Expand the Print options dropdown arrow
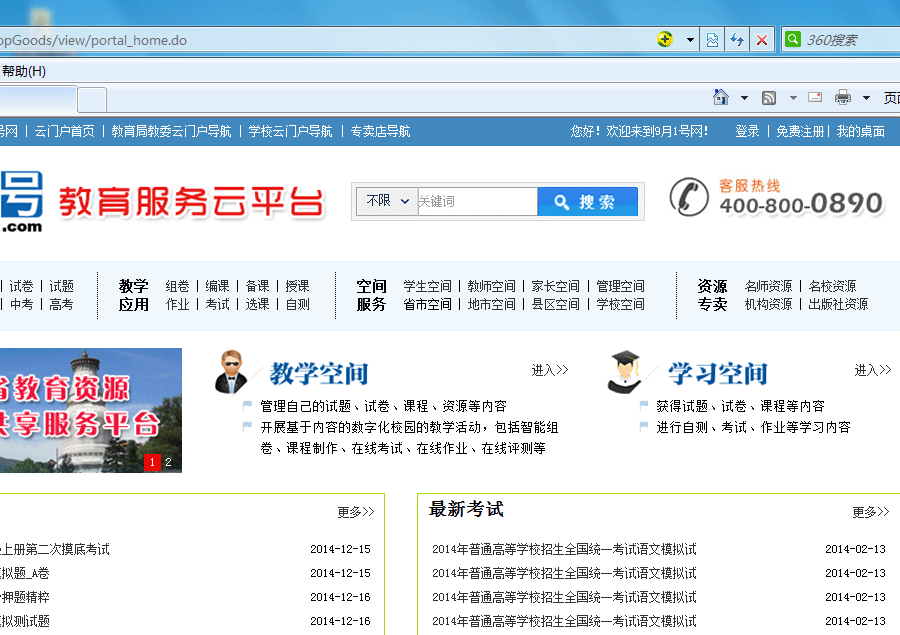Screen dimensions: 900x635 point(863,98)
